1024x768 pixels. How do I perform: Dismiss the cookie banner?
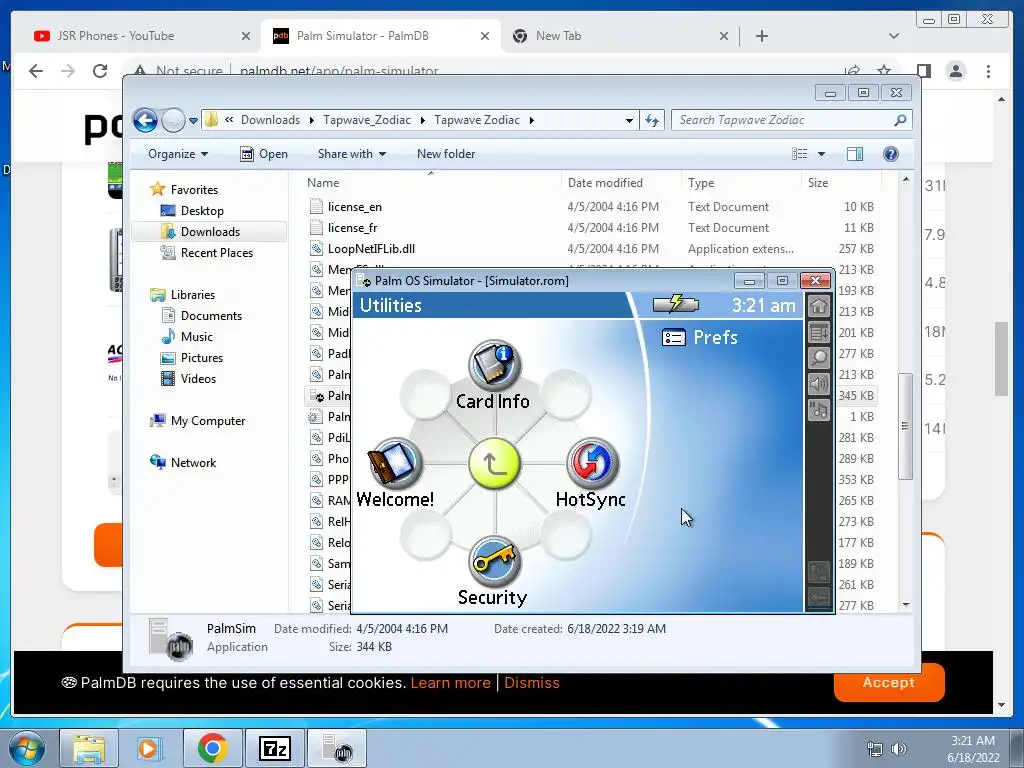tap(532, 683)
